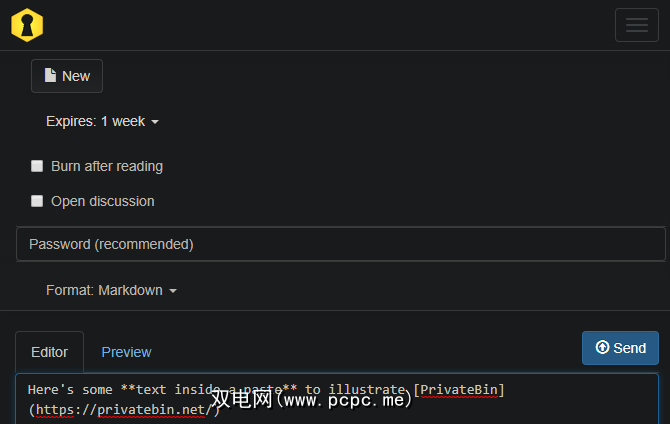Switch to the Preview tab
Viewport: 670px width, 424px height.
click(127, 352)
